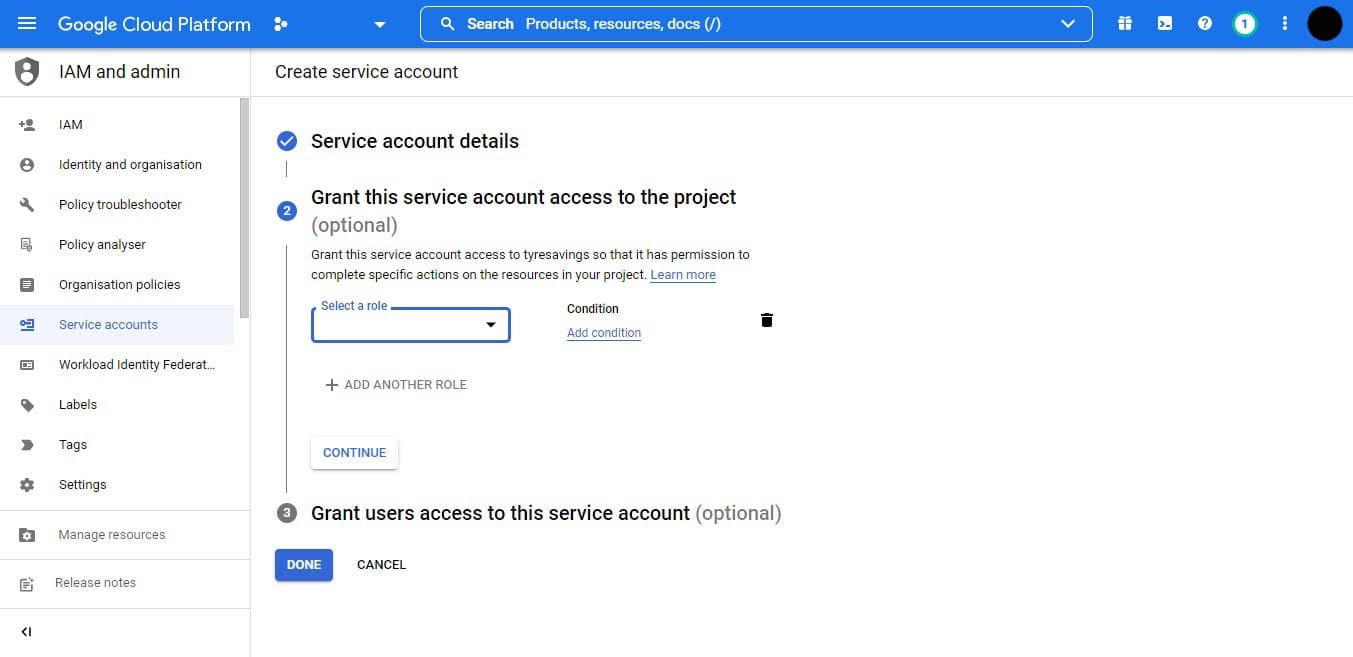Click the Learn more link

pyautogui.click(x=683, y=275)
